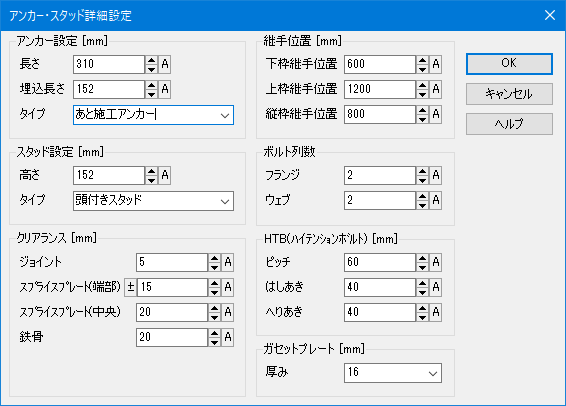Click the A button beside 埋込長さ field

165,90
